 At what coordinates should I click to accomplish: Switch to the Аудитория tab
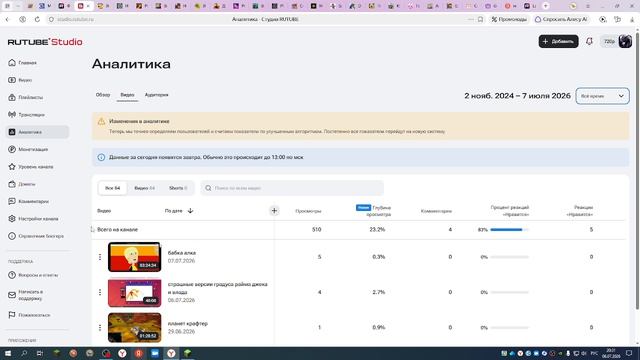tap(157, 95)
